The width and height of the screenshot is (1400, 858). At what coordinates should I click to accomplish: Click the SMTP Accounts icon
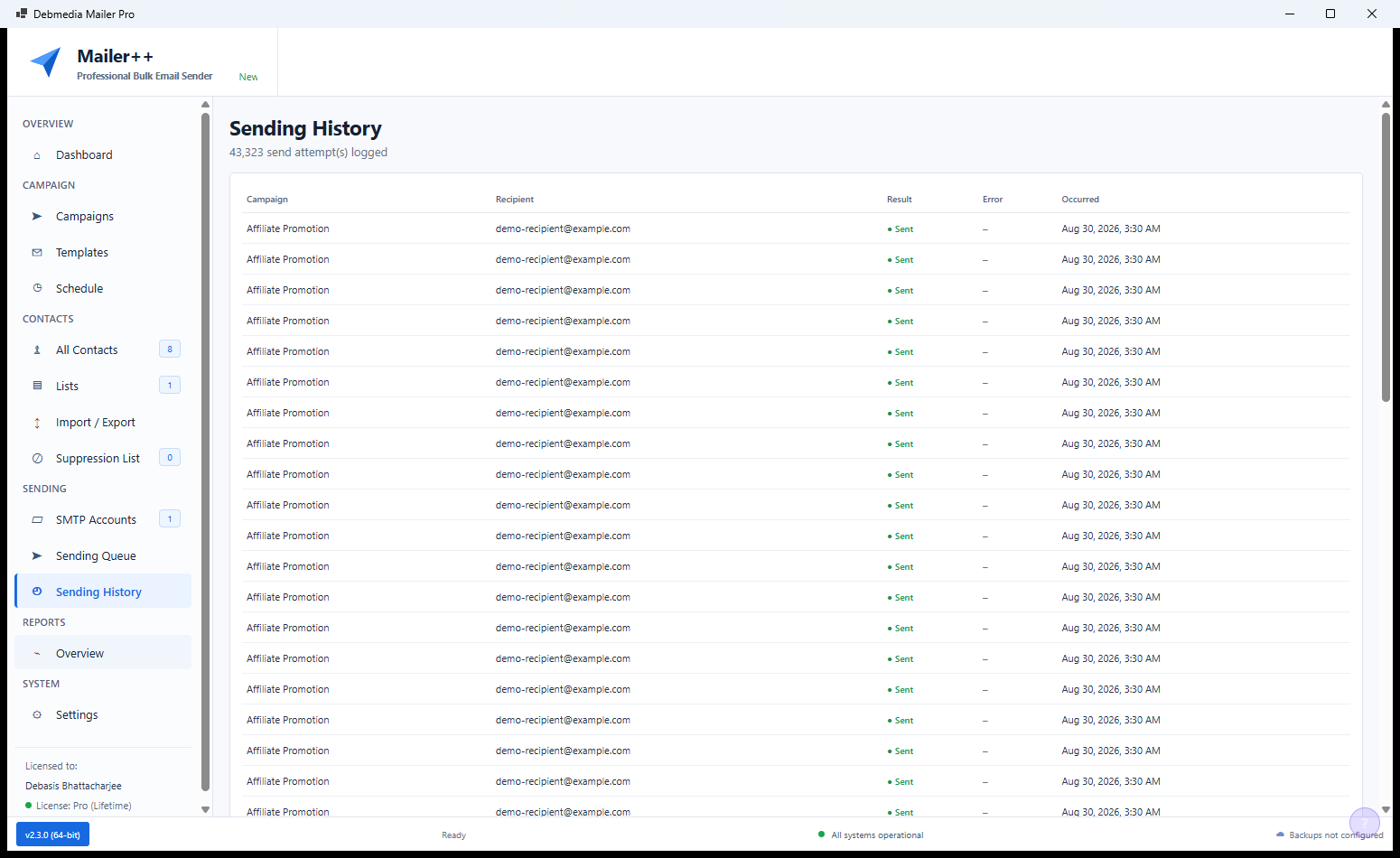coord(37,520)
